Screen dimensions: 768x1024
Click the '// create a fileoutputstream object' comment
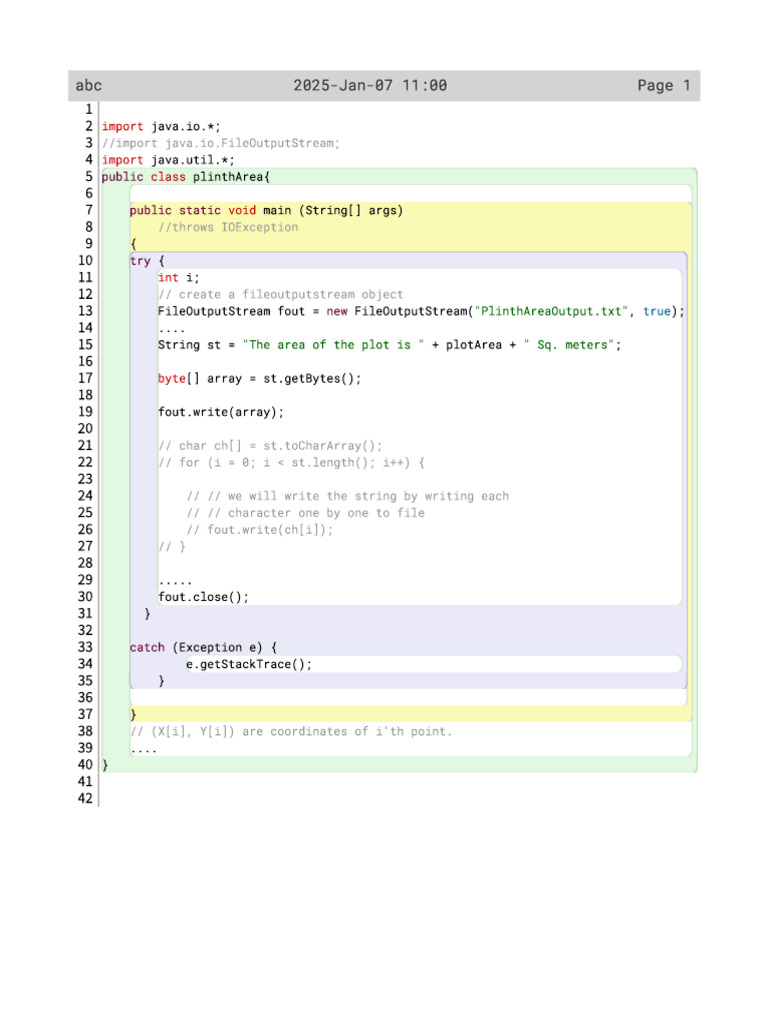pyautogui.click(x=281, y=295)
